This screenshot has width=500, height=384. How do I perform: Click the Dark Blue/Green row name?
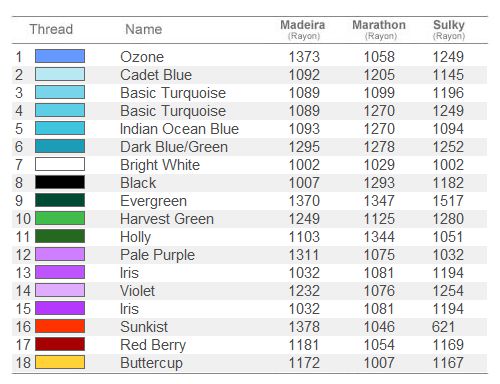(x=174, y=147)
